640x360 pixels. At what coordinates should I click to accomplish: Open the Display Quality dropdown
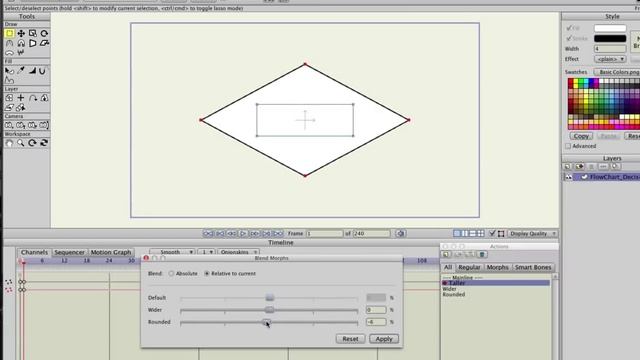532,233
